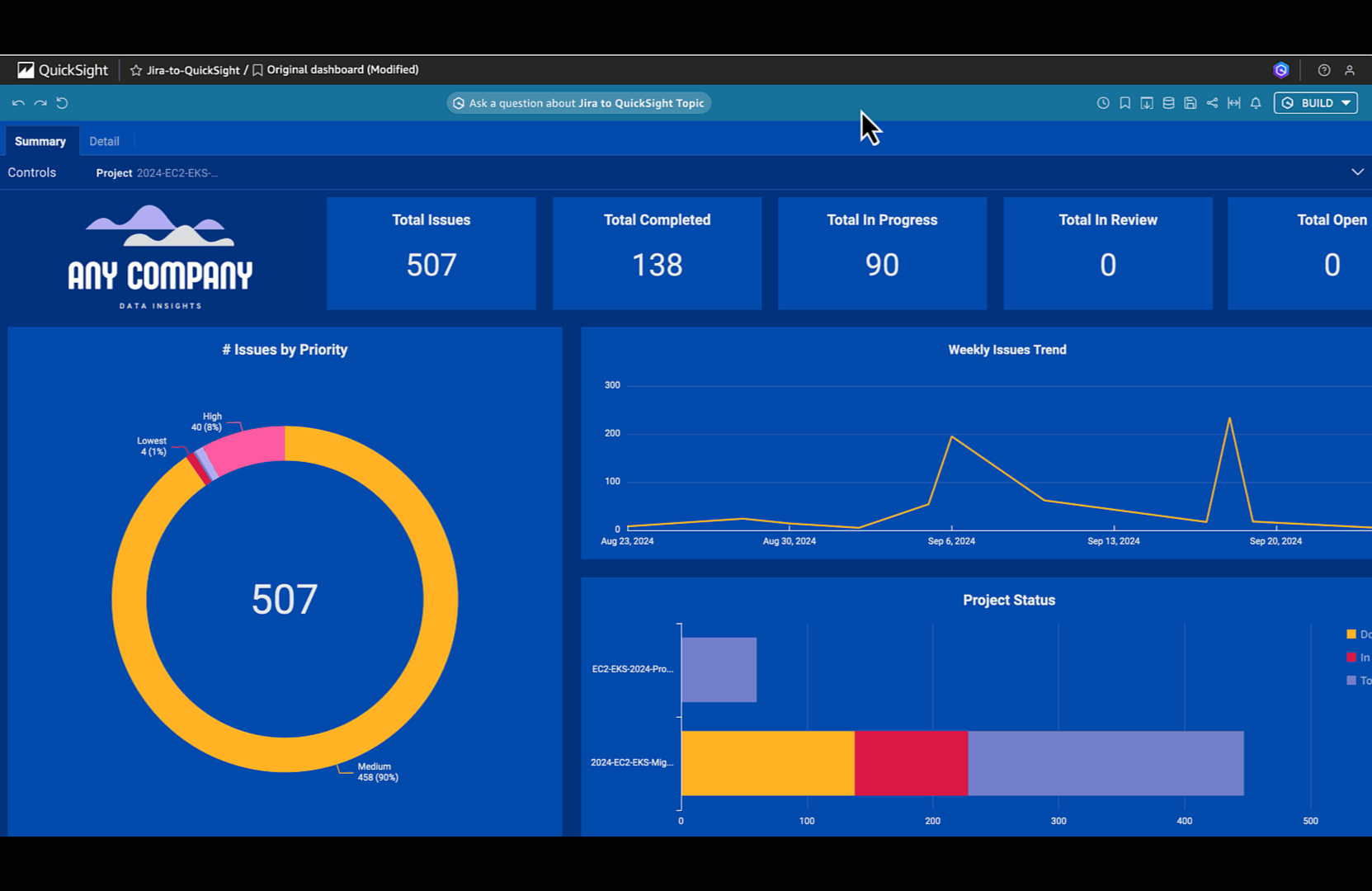Open the bookmarks icon in the toolbar
Screen dimensions: 1372x891
click(1124, 103)
